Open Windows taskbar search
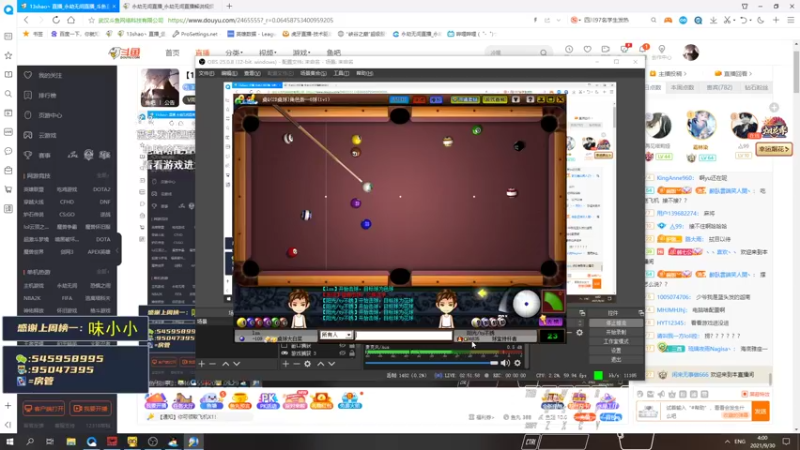 pyautogui.click(x=30, y=442)
